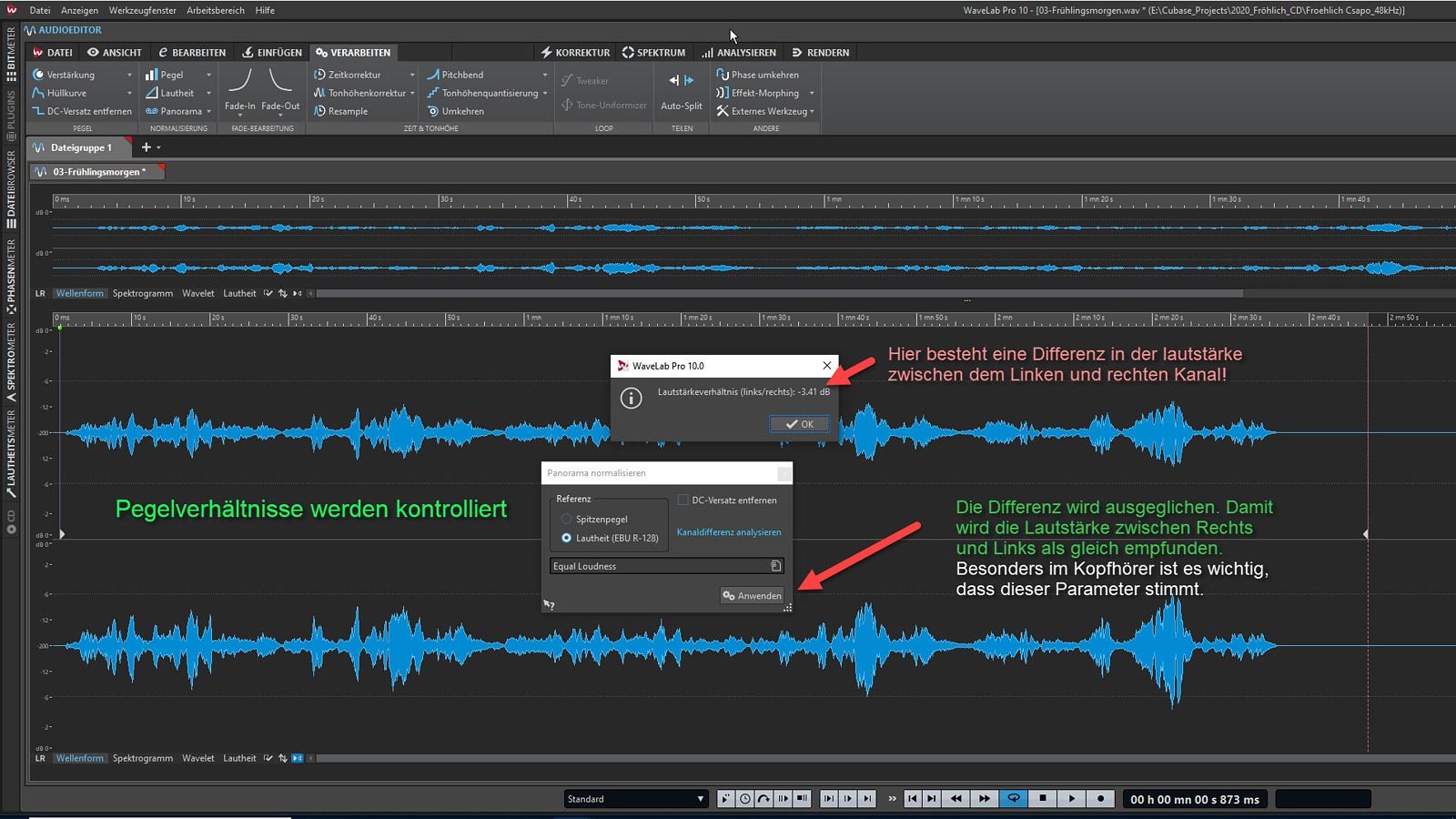The height and width of the screenshot is (819, 1456).
Task: Open the Hüllkurve envelope tool
Action: click(x=60, y=93)
